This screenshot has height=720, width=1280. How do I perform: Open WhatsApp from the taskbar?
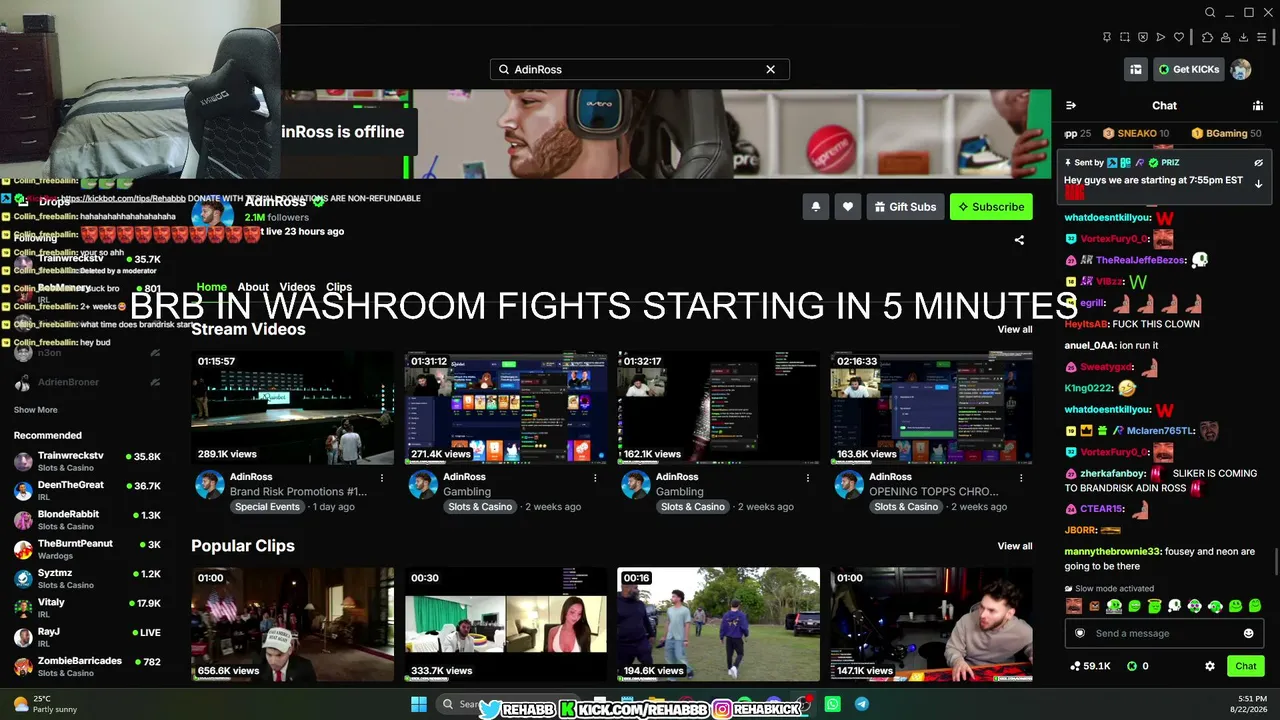point(833,704)
